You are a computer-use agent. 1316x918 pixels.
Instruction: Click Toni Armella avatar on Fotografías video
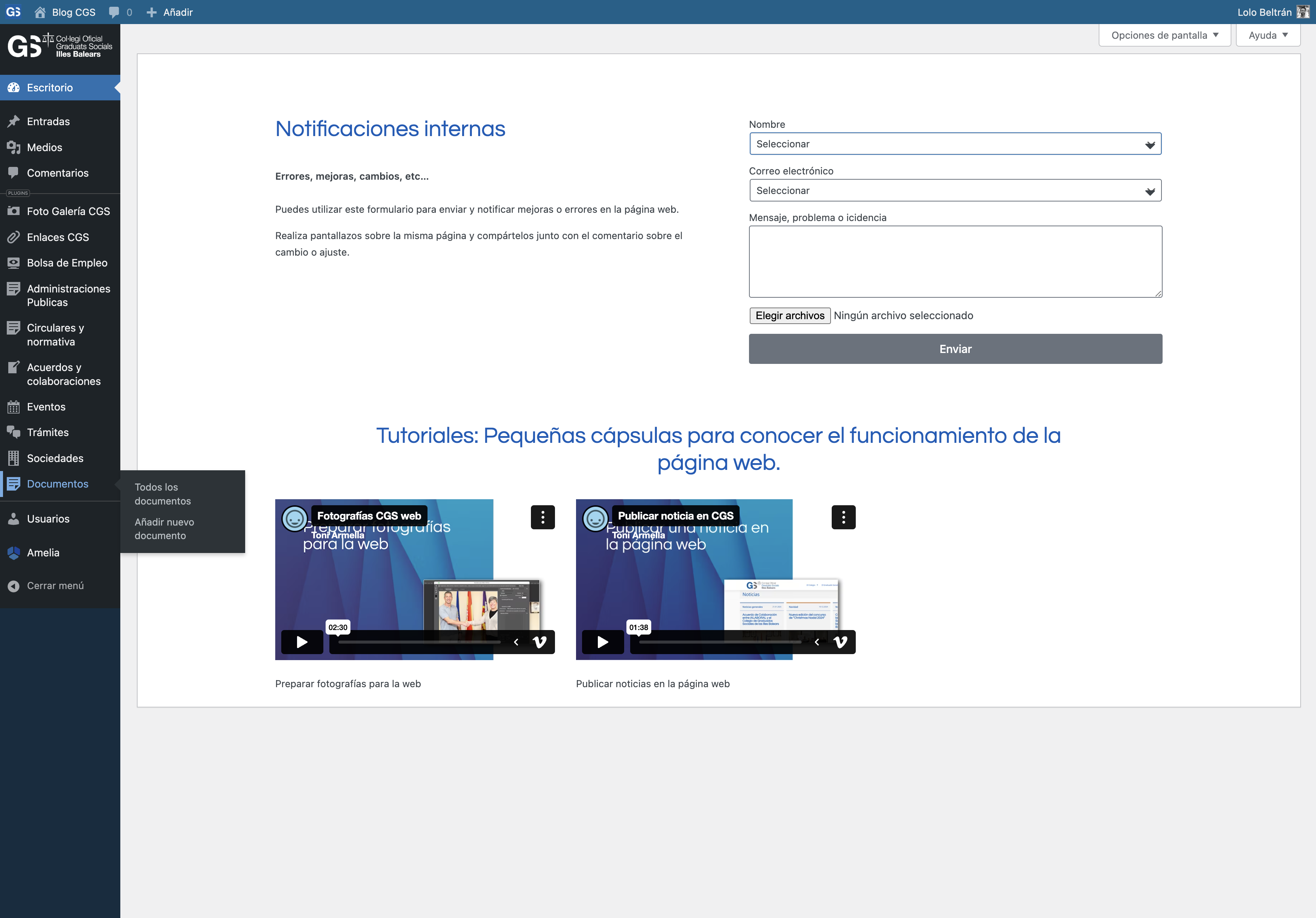[x=295, y=518]
